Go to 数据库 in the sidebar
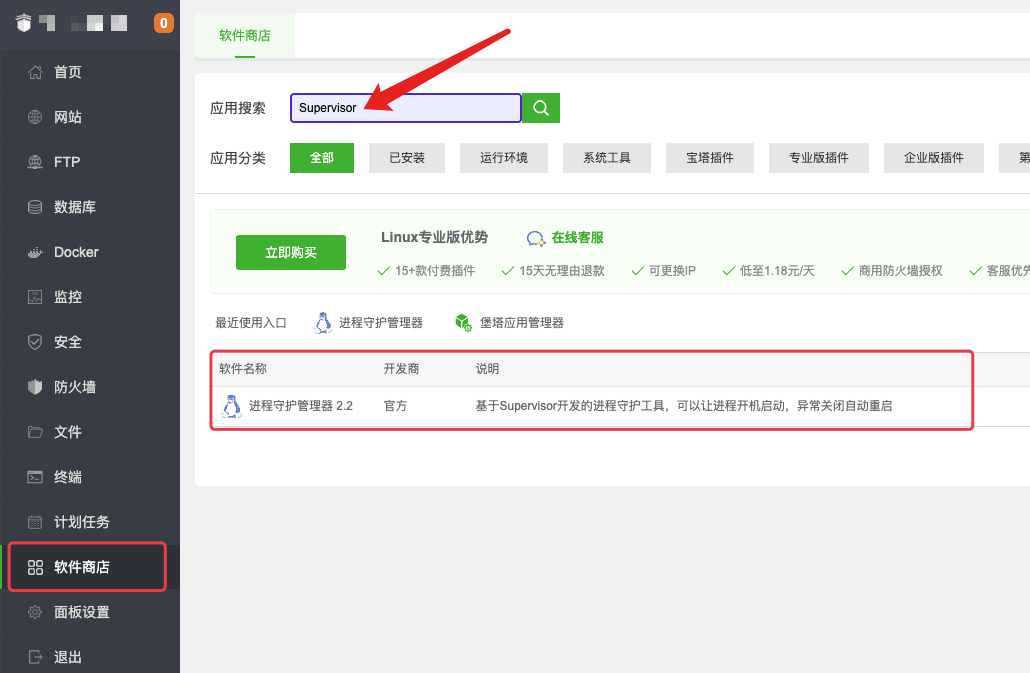 click(x=75, y=207)
